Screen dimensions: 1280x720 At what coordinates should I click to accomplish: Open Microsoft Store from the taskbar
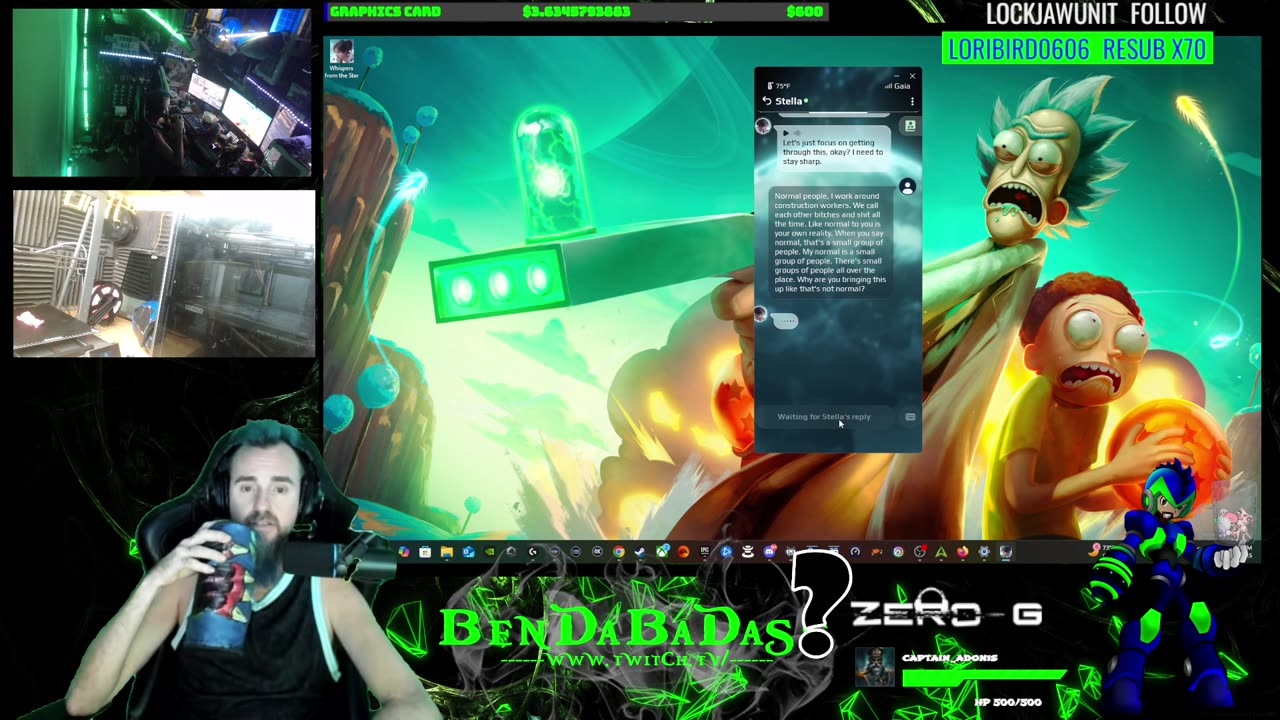(425, 551)
